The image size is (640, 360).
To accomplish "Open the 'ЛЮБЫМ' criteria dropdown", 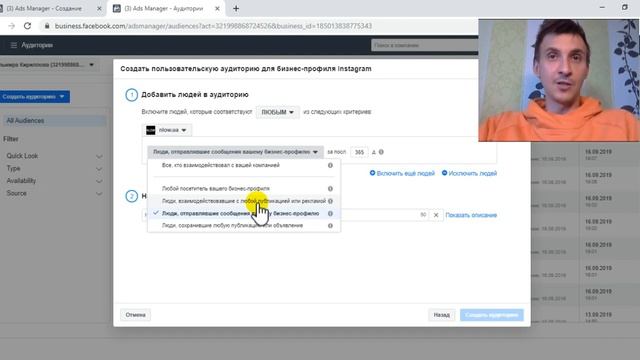I will [x=277, y=112].
